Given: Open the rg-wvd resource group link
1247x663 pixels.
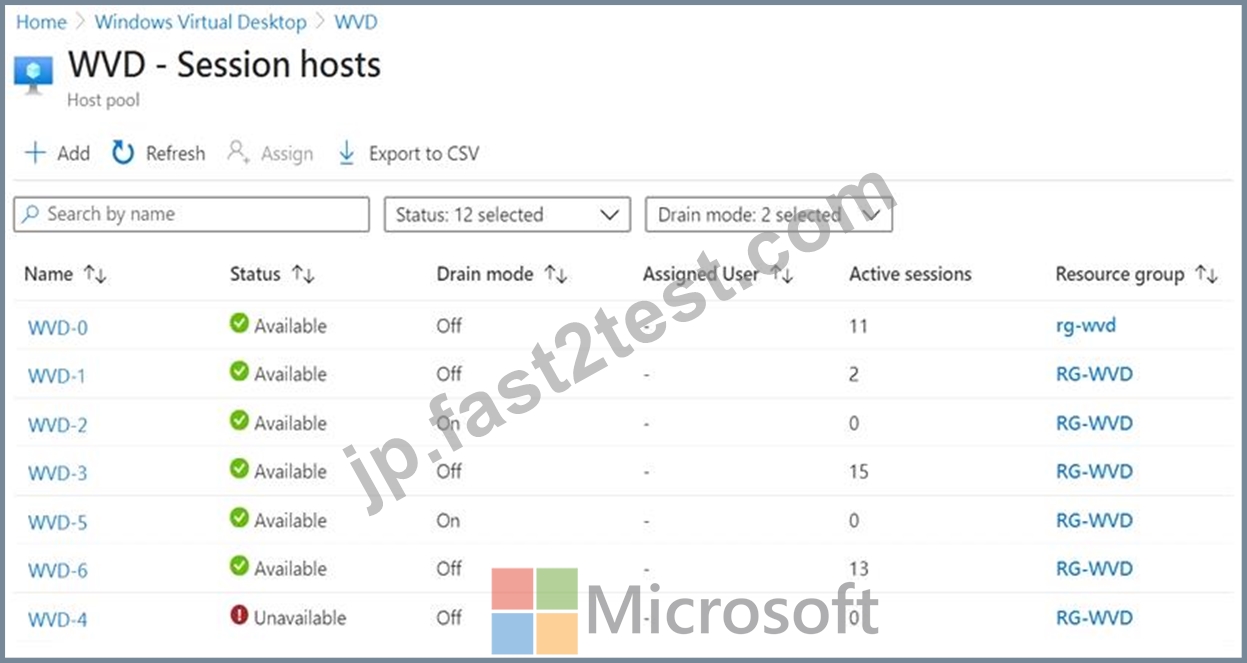Looking at the screenshot, I should (x=1085, y=326).
